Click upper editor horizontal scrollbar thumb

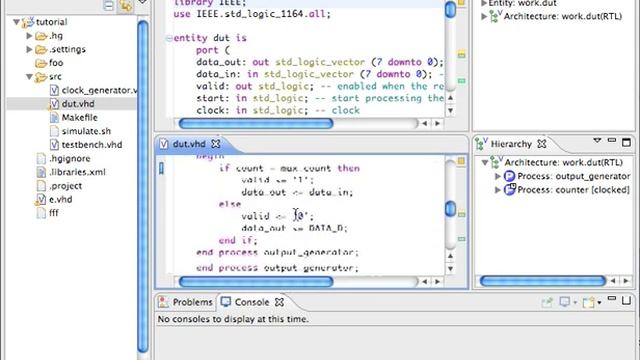(256, 123)
